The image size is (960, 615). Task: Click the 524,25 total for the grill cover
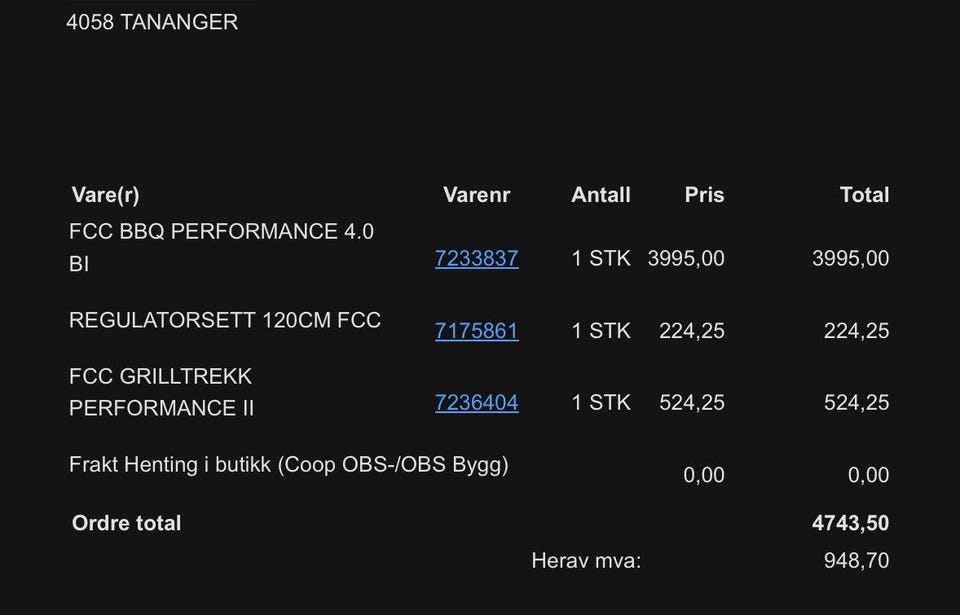pyautogui.click(x=856, y=402)
